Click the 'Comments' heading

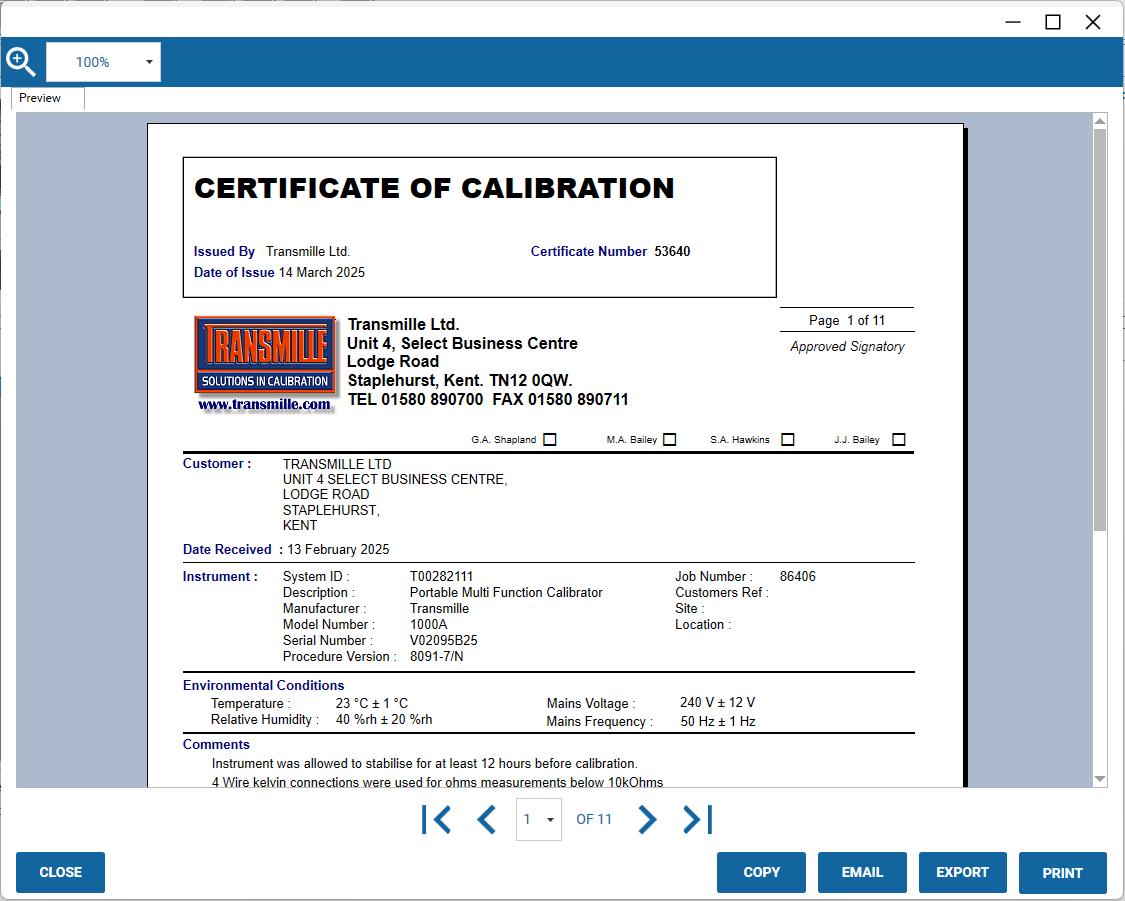coord(216,745)
